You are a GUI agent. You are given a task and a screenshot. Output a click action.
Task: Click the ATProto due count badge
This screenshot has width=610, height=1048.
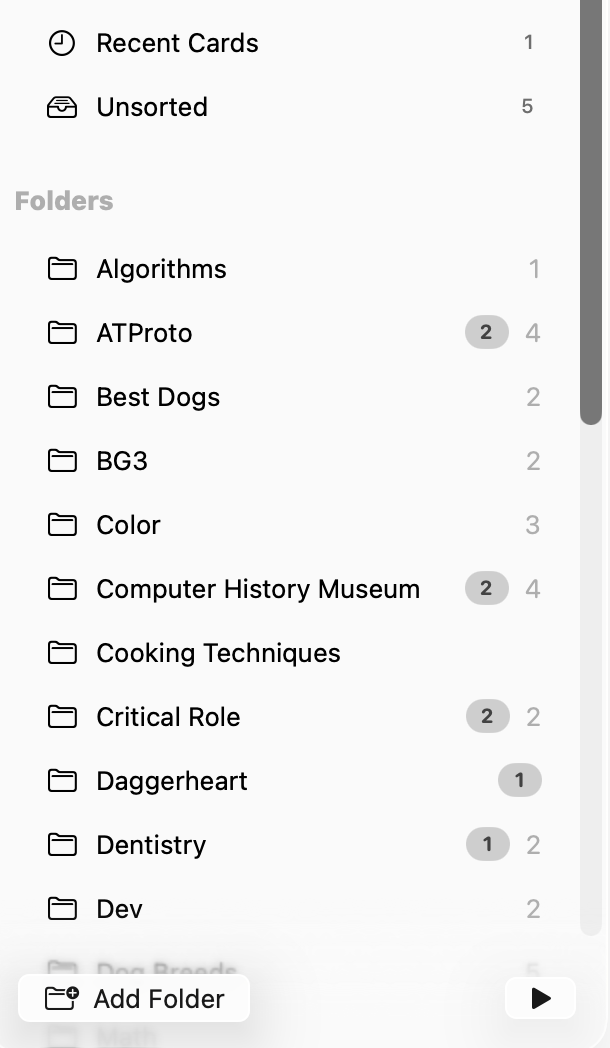(486, 333)
